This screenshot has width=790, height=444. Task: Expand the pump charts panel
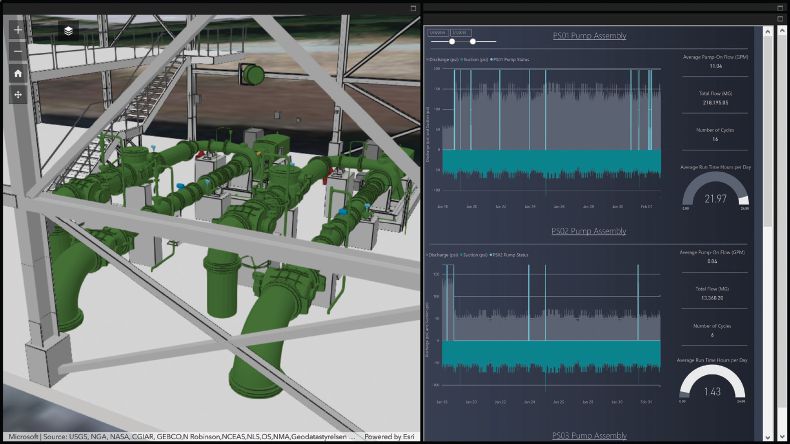point(781,19)
